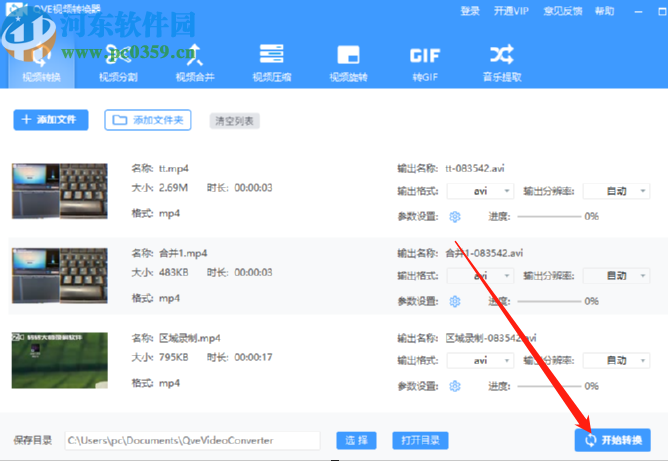The height and width of the screenshot is (461, 668).
Task: Open the 视频旋转 video rotate tab
Action: click(x=348, y=63)
